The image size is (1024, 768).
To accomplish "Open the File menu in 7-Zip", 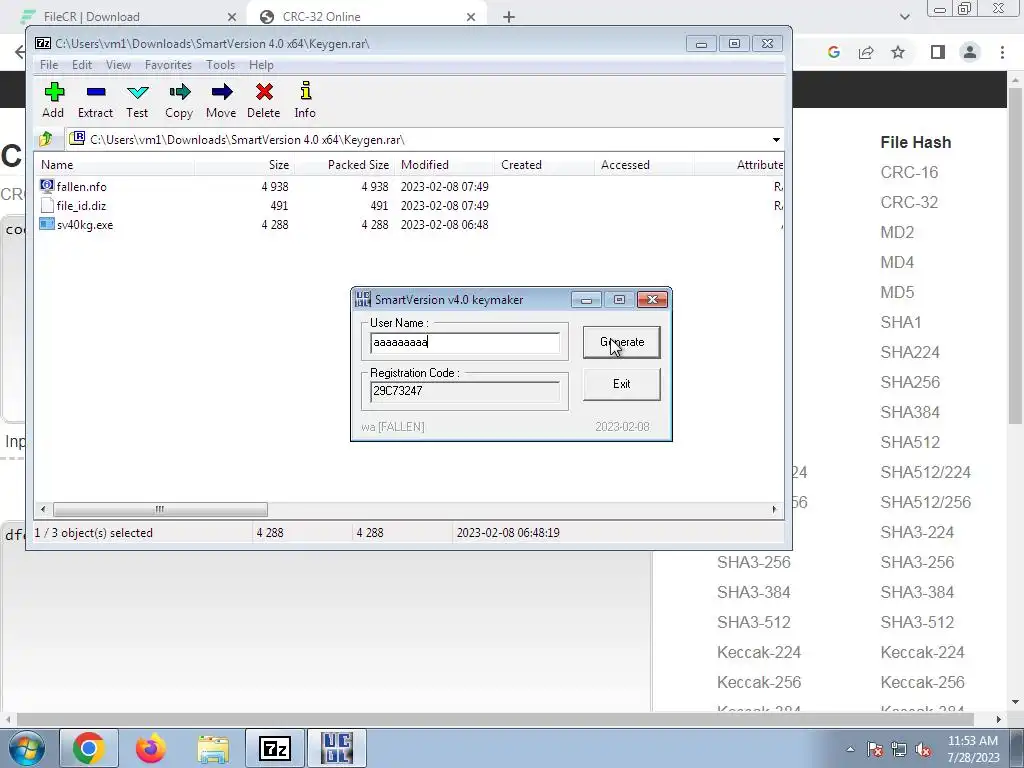I will (x=49, y=65).
